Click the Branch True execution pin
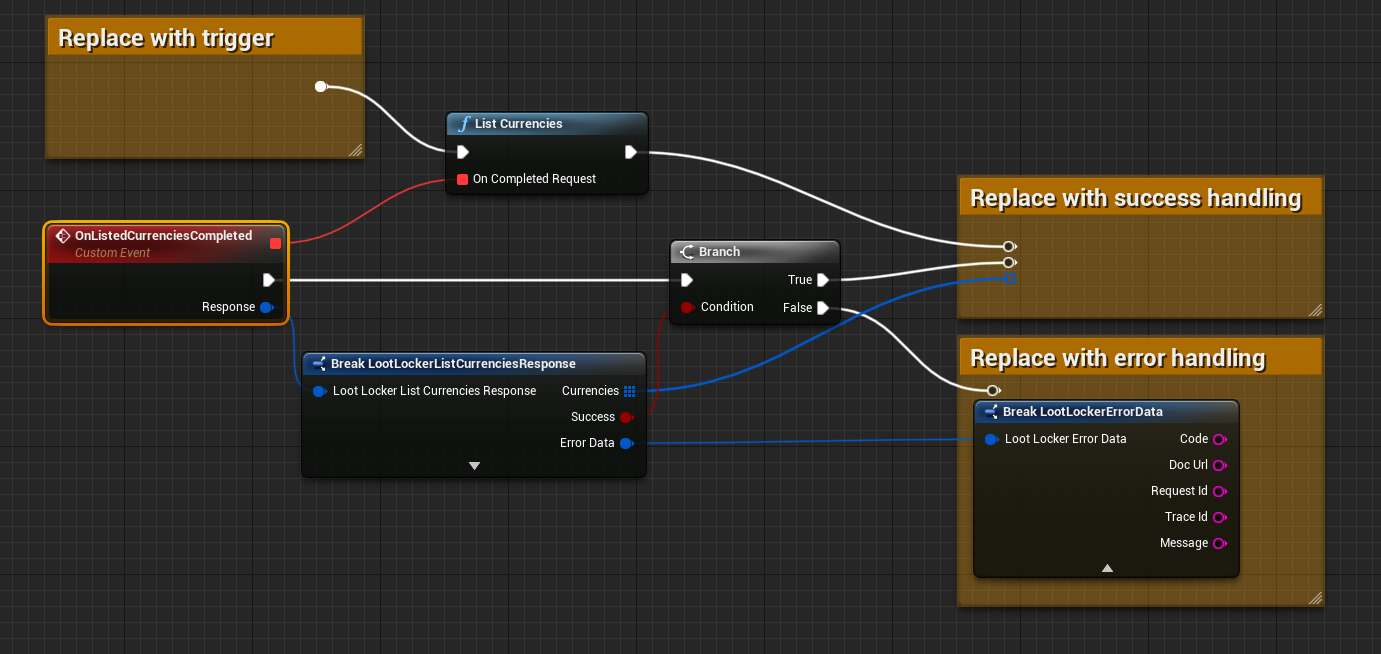1381x654 pixels. (822, 280)
